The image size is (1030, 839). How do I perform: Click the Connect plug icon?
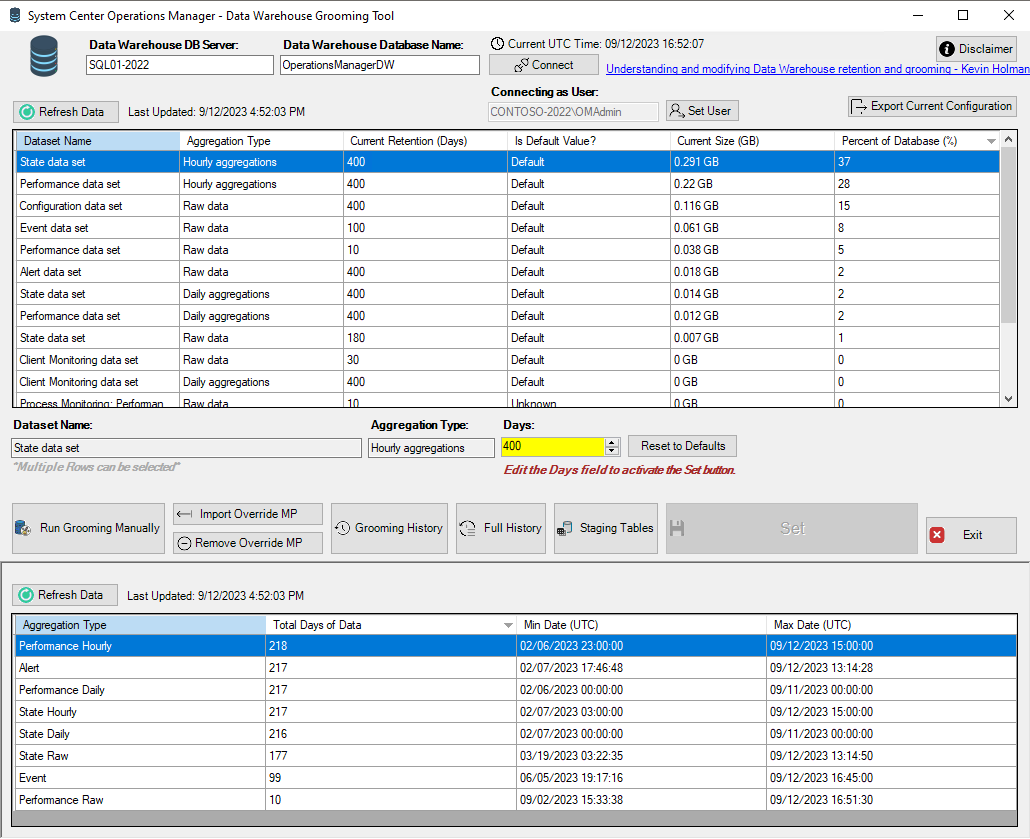point(522,65)
